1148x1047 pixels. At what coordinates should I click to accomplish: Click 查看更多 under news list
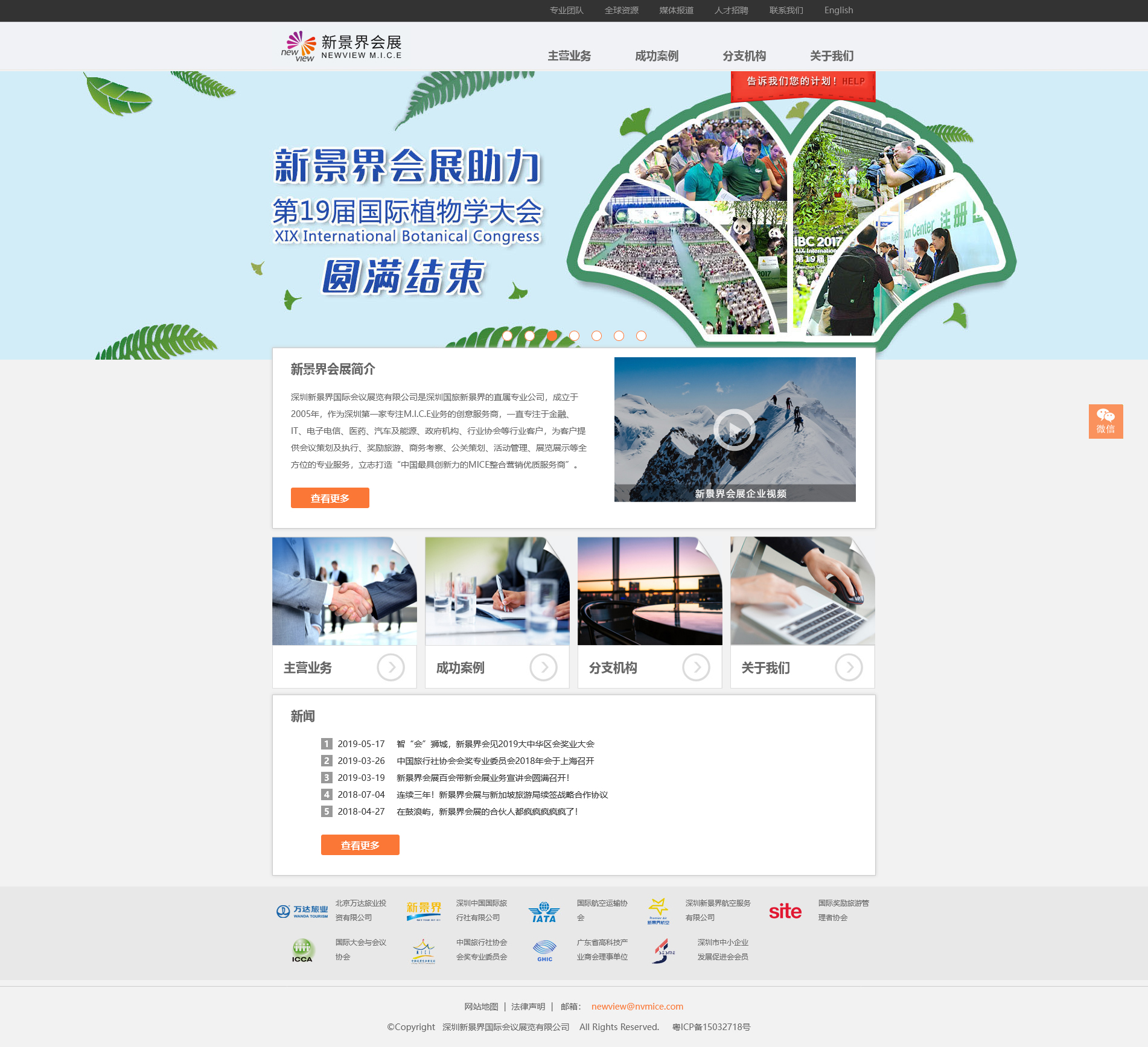point(360,845)
